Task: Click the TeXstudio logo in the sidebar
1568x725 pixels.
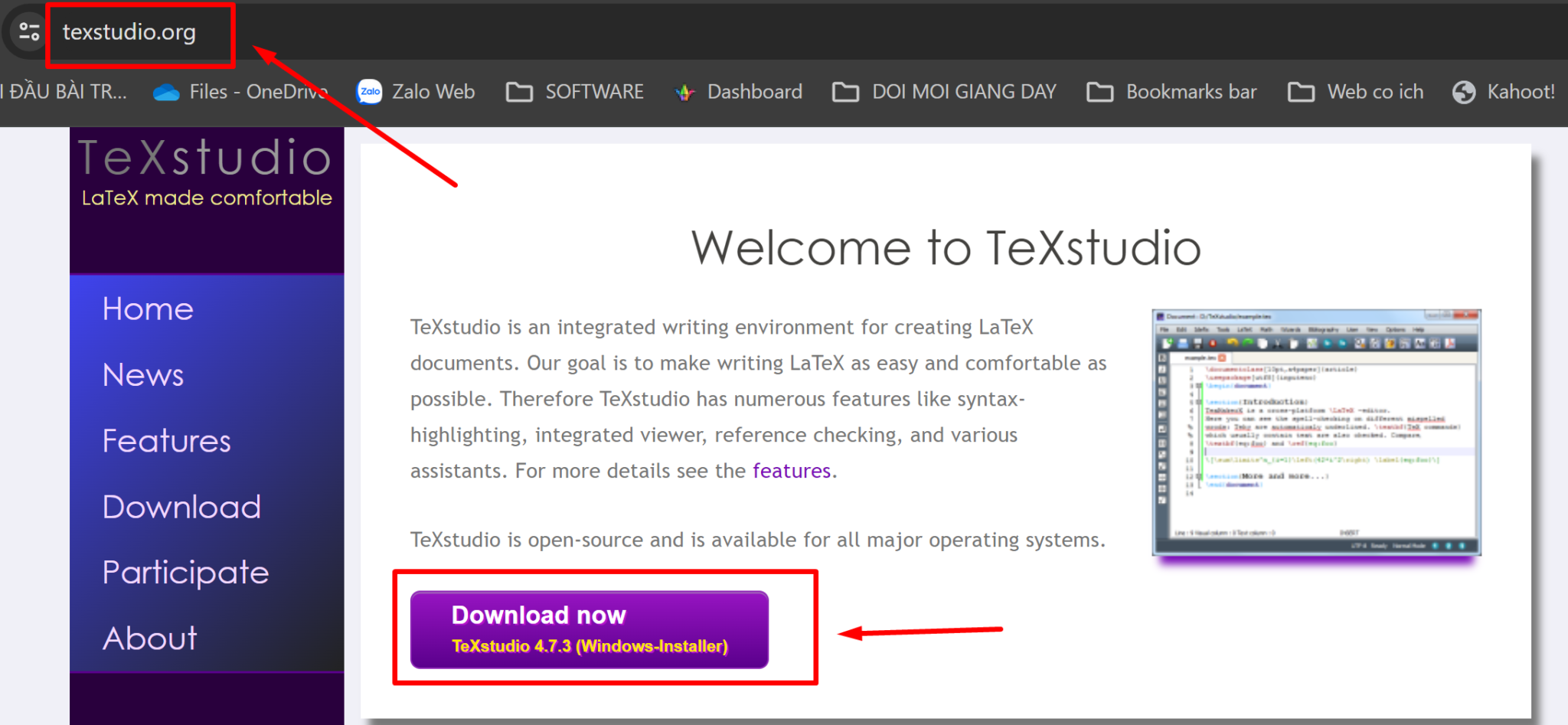Action: point(205,171)
